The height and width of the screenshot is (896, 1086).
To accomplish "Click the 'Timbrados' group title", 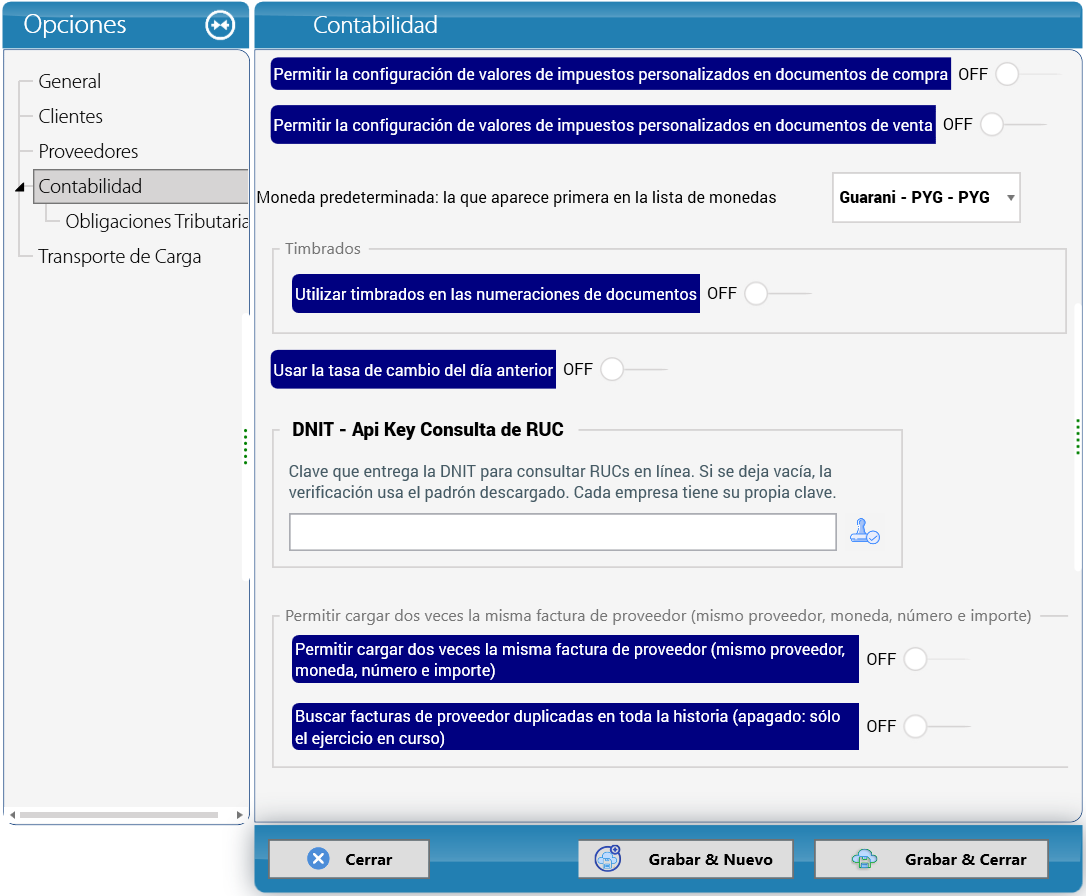I will coord(323,249).
